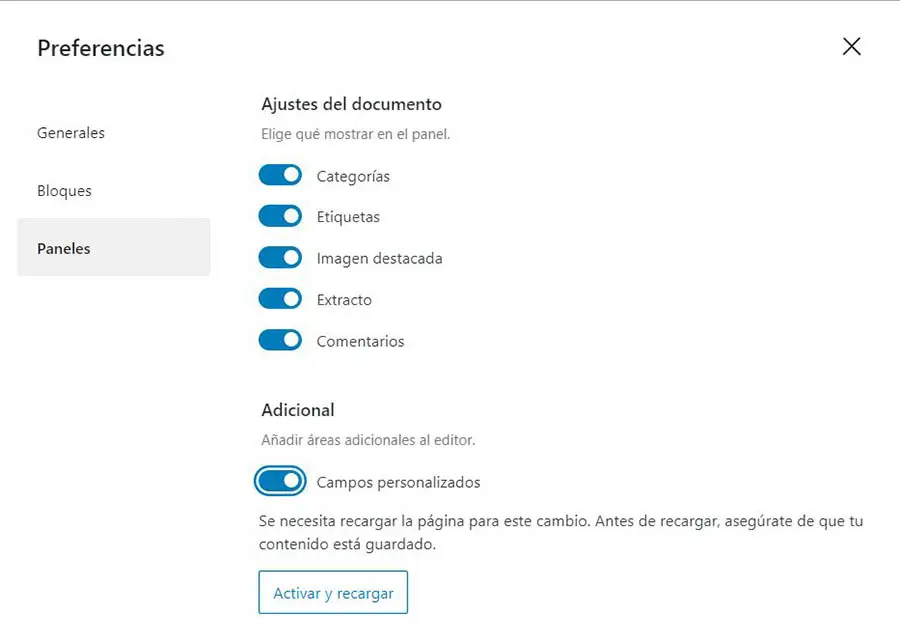Viewport: 900px width, 641px height.
Task: Toggle the Imagen destacada switch
Action: point(280,258)
